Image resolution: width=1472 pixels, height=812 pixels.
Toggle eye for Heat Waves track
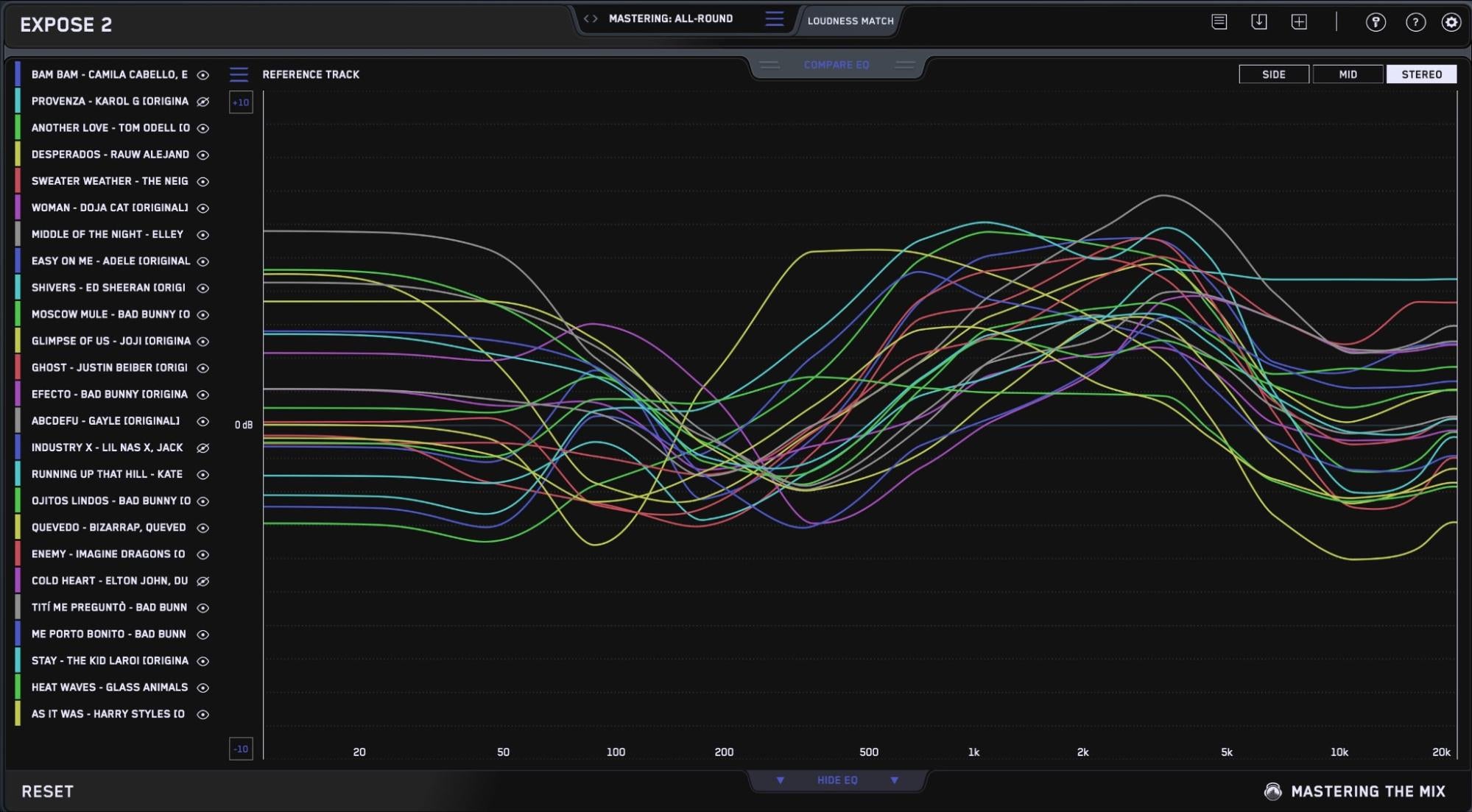(203, 688)
